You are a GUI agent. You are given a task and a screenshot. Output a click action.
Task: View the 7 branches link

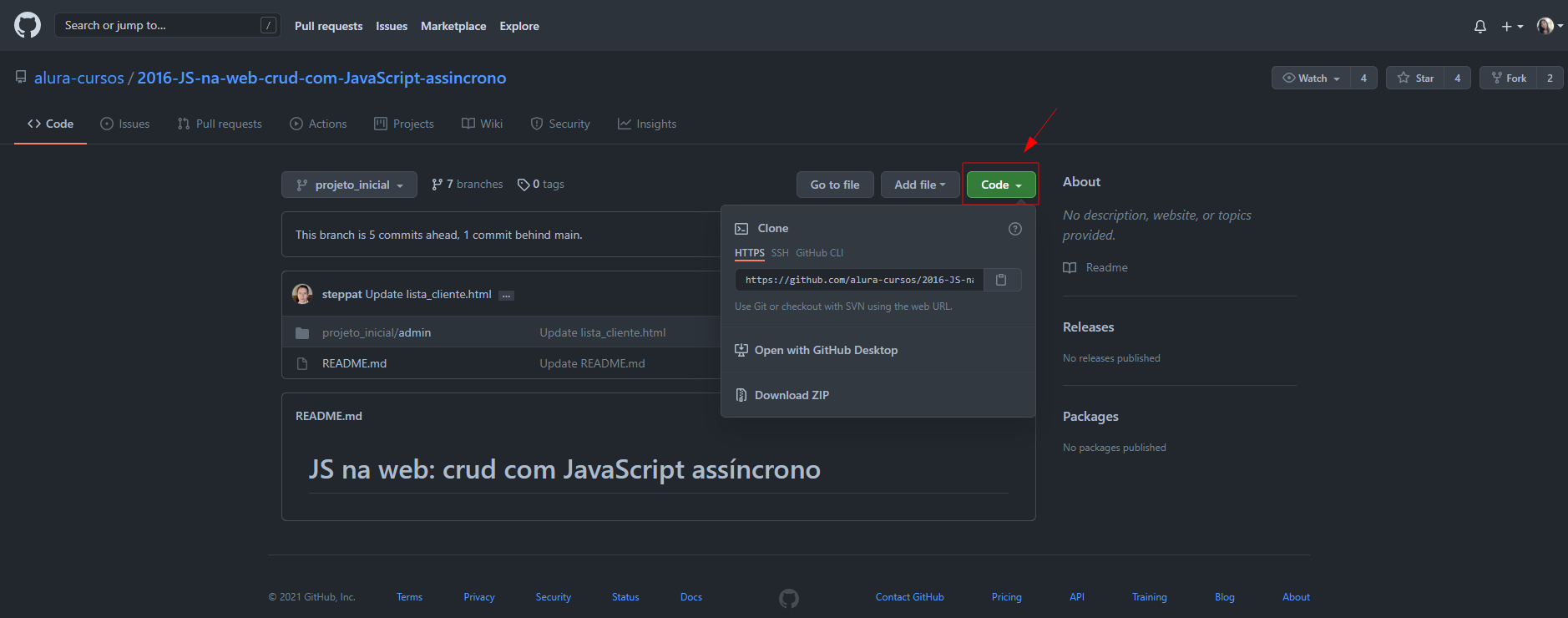(468, 185)
